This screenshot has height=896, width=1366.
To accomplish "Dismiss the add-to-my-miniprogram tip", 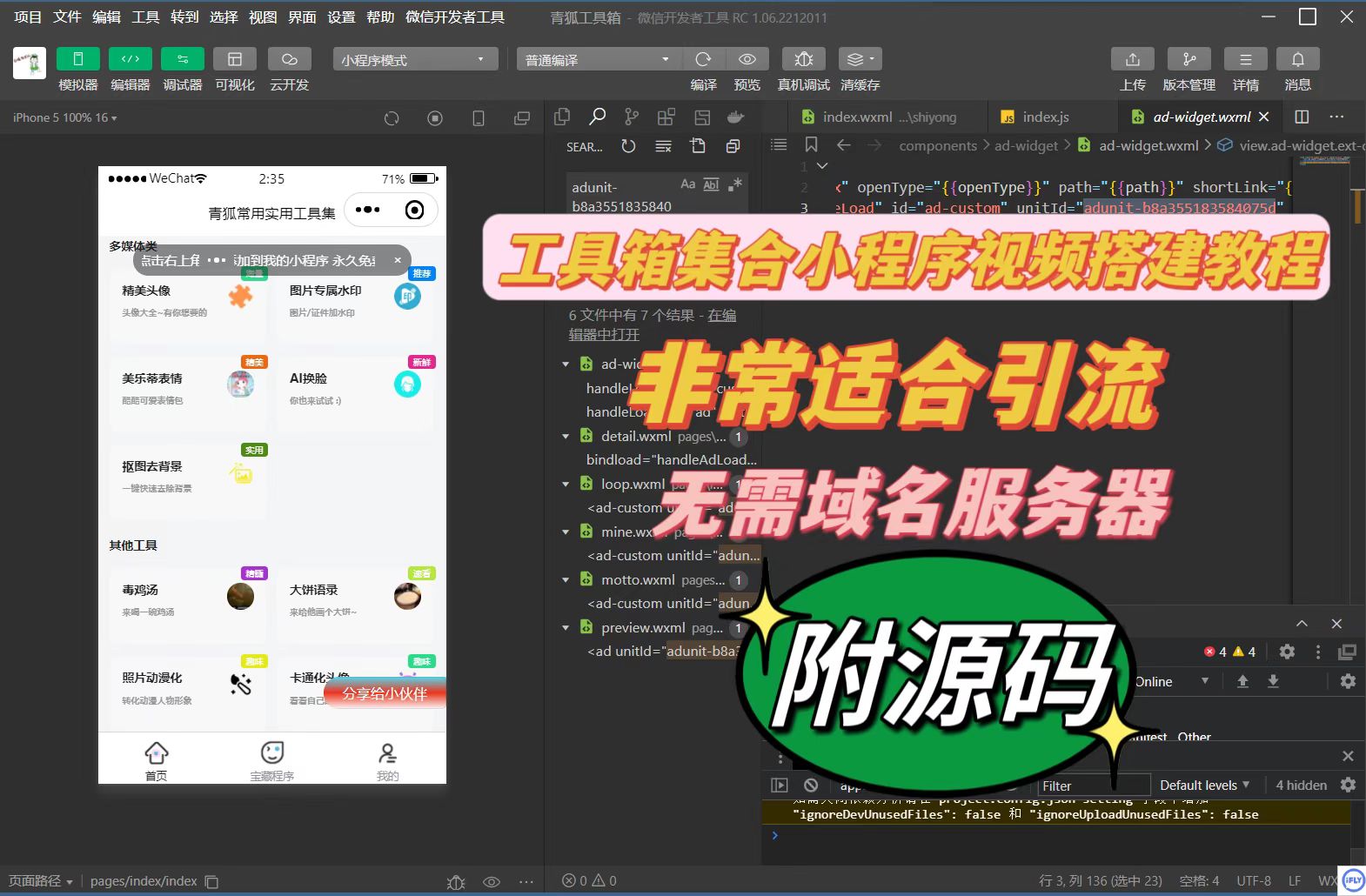I will (398, 260).
